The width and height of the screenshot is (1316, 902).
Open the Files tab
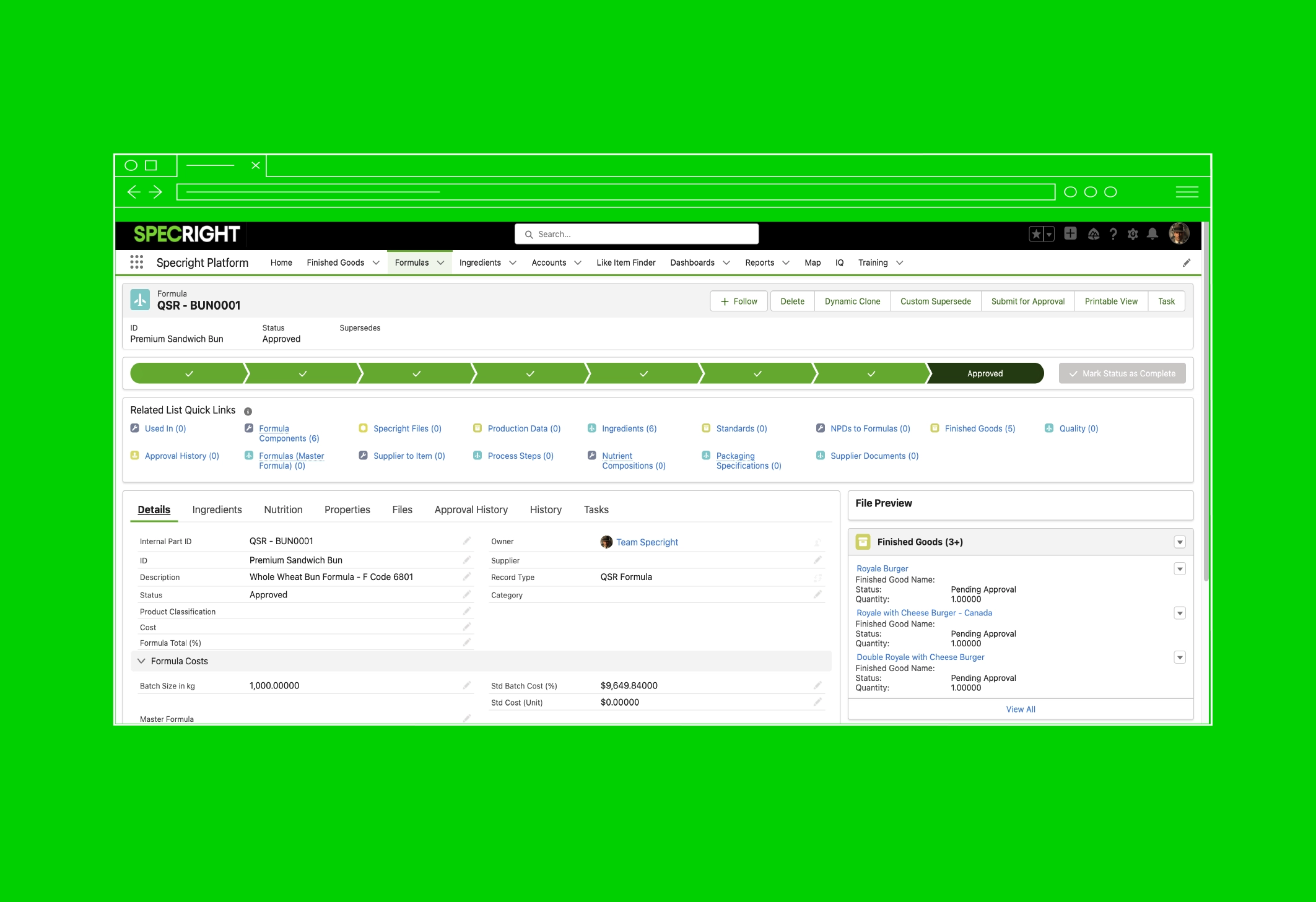[x=402, y=510]
